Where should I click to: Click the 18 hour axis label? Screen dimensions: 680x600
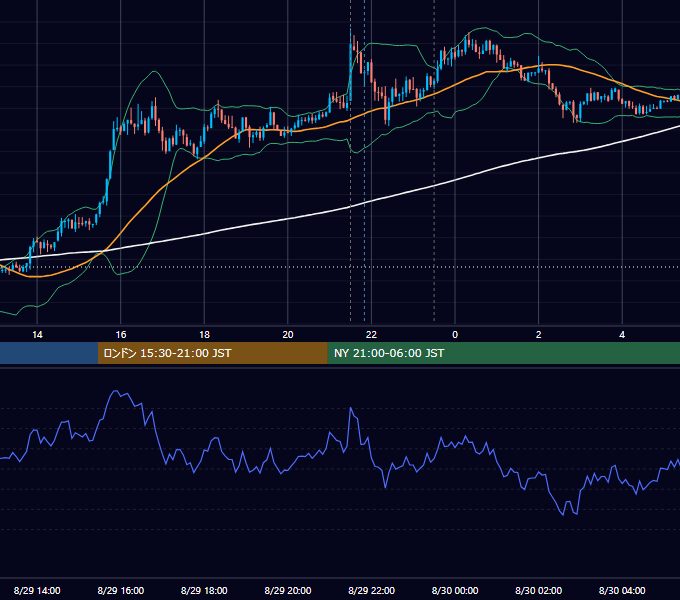click(204, 335)
